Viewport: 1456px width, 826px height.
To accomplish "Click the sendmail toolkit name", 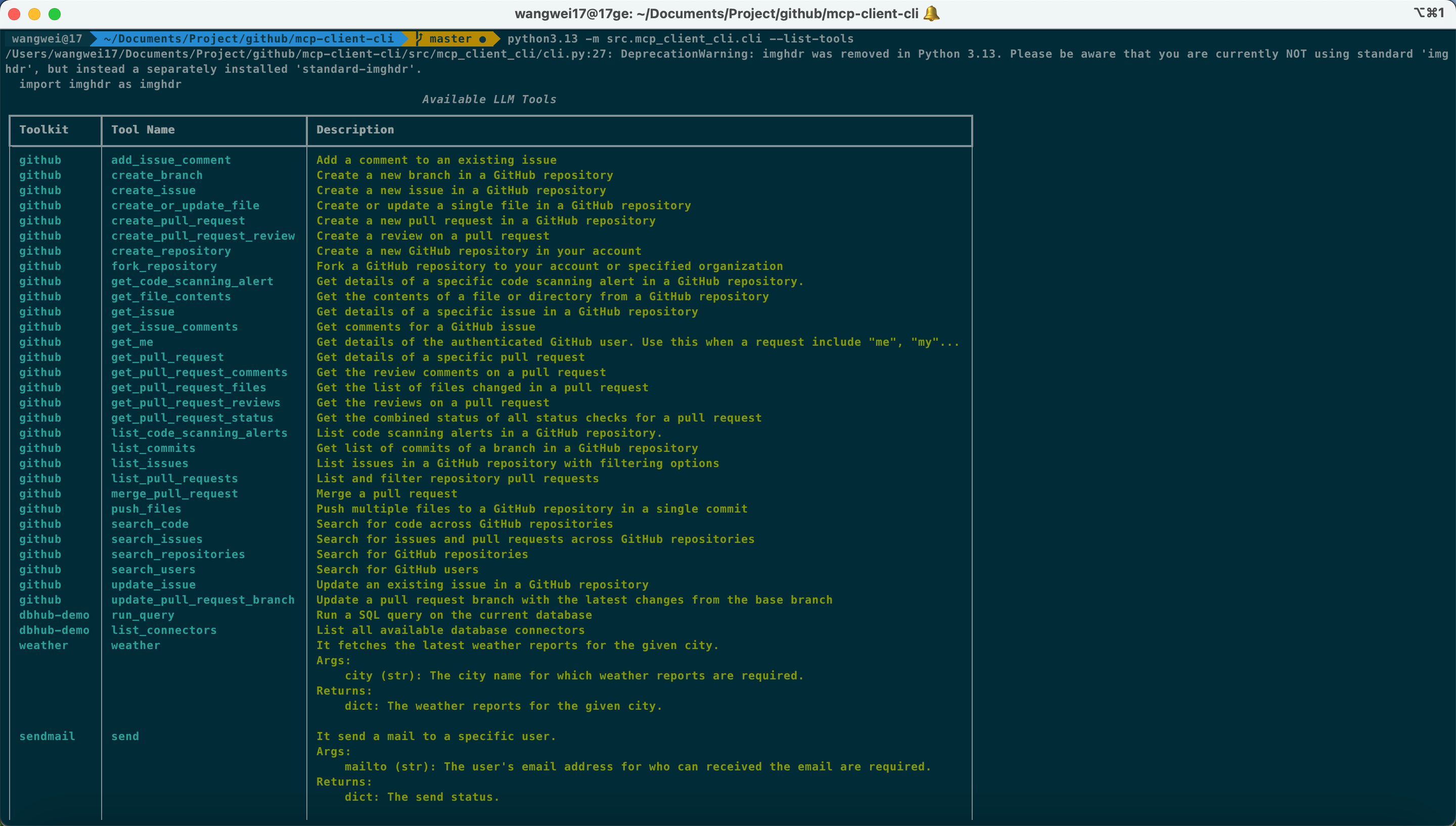I will pos(47,737).
